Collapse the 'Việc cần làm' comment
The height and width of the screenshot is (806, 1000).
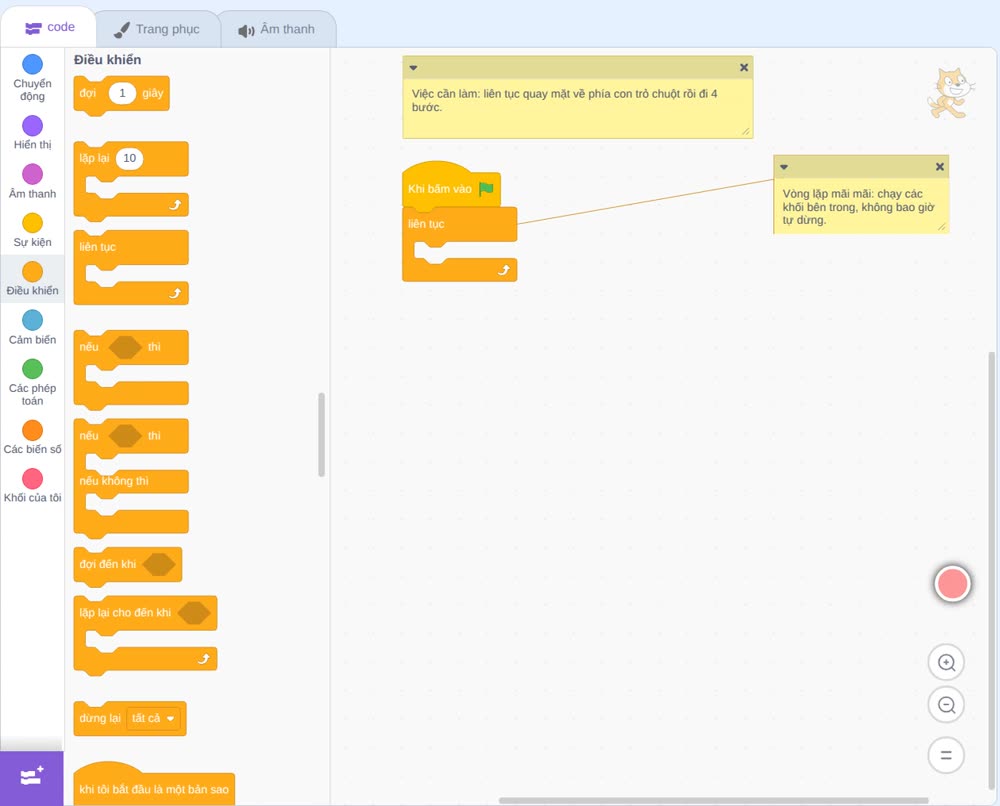(413, 68)
